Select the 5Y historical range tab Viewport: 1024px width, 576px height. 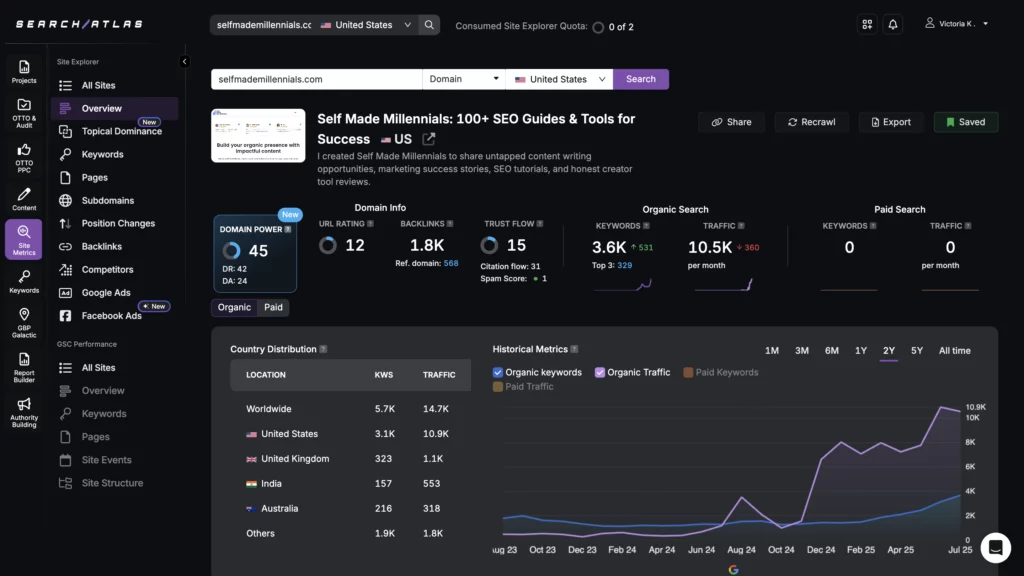click(916, 350)
